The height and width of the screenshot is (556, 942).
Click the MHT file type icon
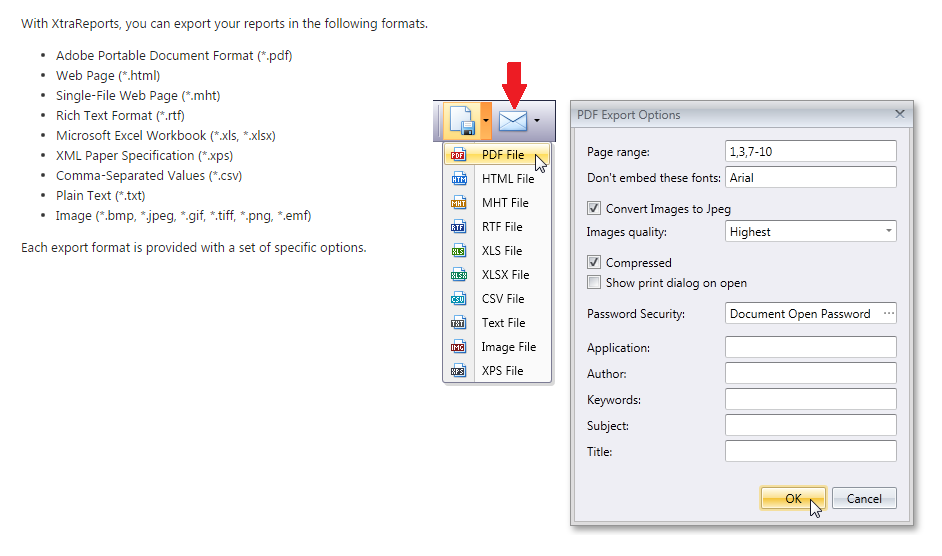coord(458,203)
